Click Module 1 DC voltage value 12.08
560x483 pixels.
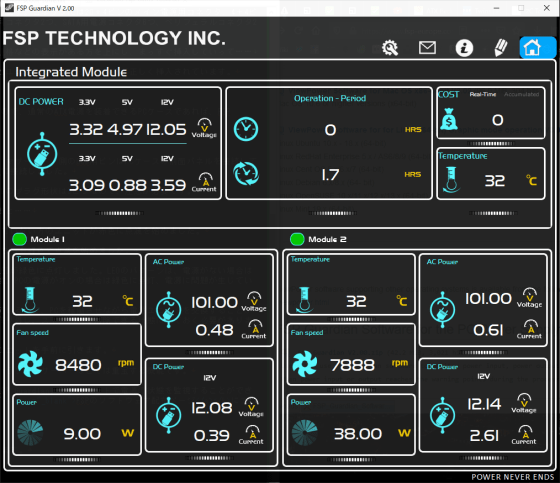tap(212, 408)
